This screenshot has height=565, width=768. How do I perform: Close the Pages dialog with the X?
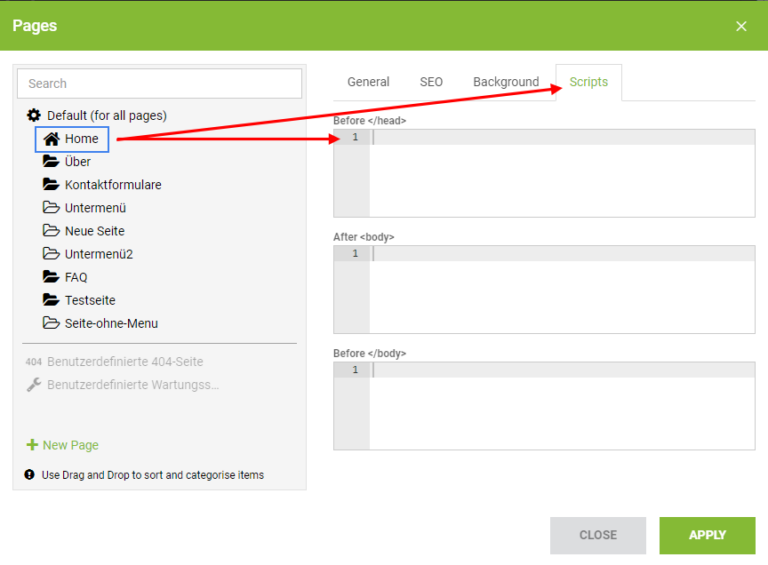coord(741,26)
